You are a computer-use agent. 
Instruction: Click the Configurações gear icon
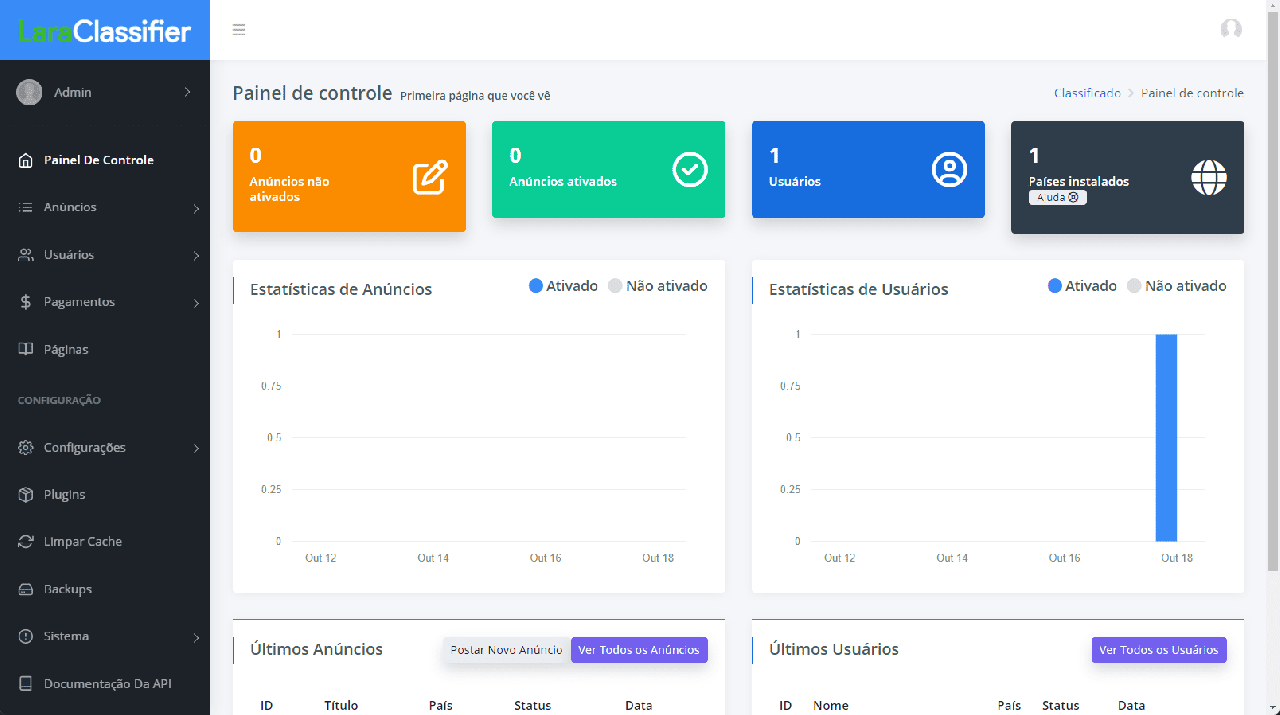pos(26,448)
